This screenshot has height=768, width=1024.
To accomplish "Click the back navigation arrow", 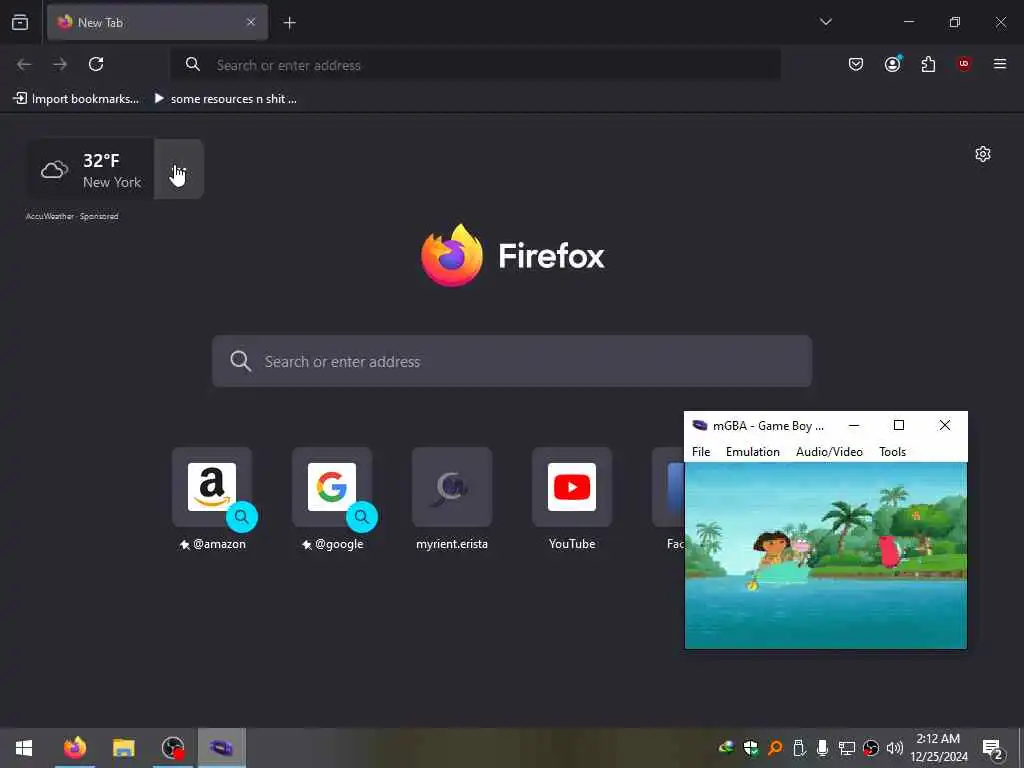I will point(24,64).
